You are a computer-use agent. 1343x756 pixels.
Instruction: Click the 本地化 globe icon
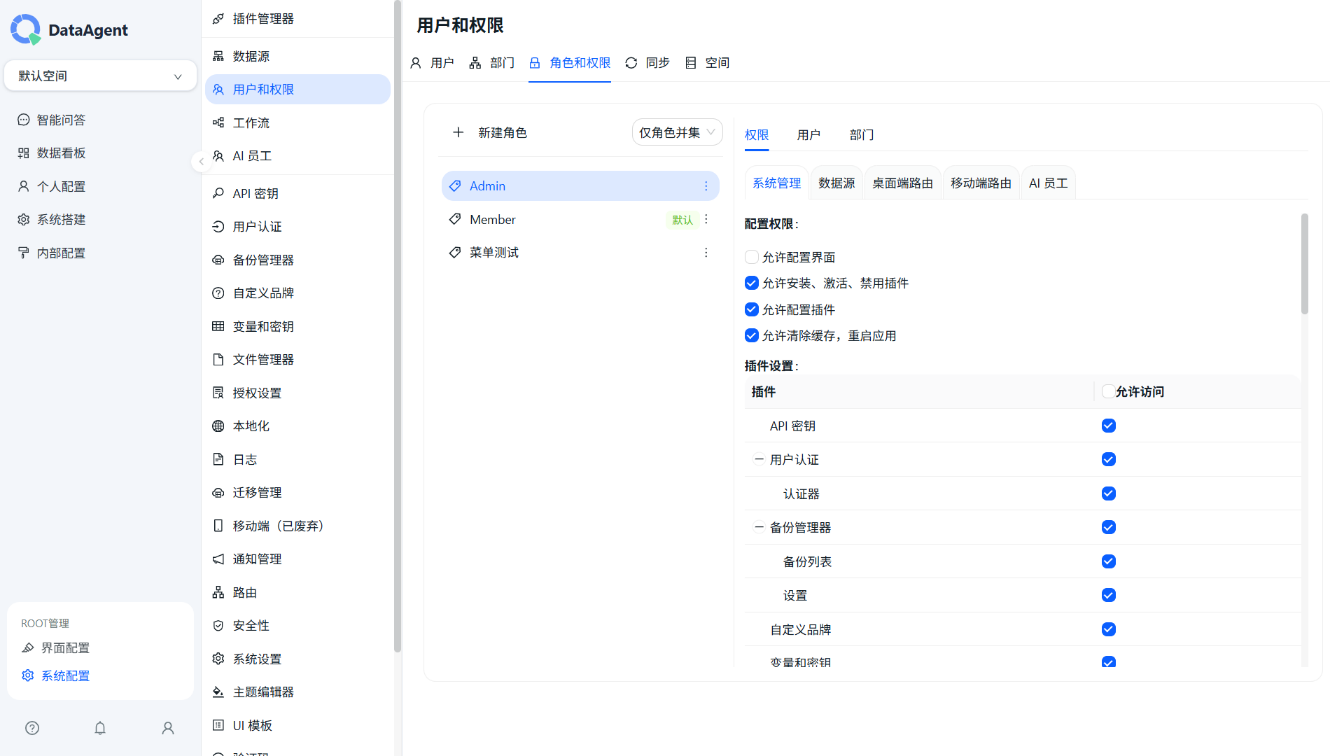[x=218, y=426]
